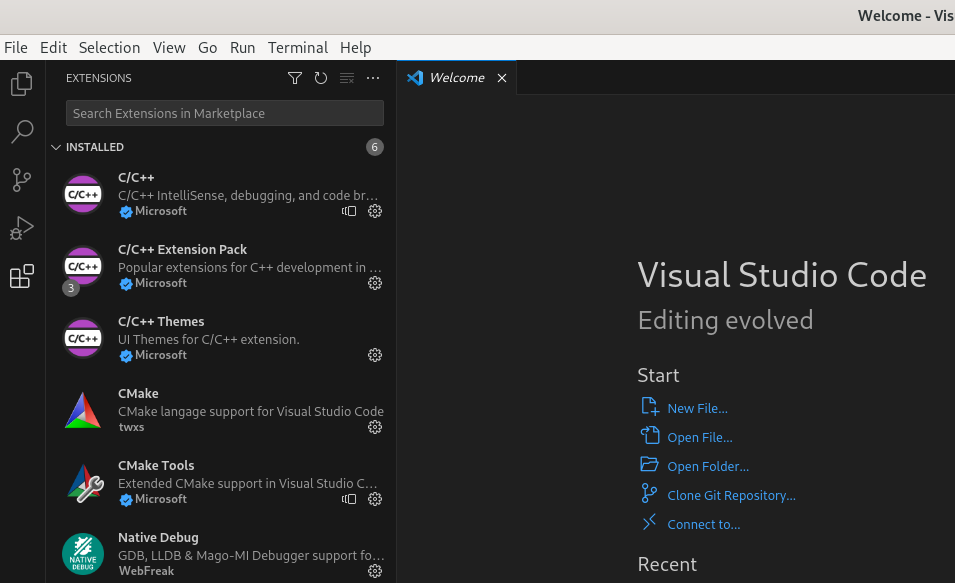Open manage gear for C/C++ extension

pos(375,211)
